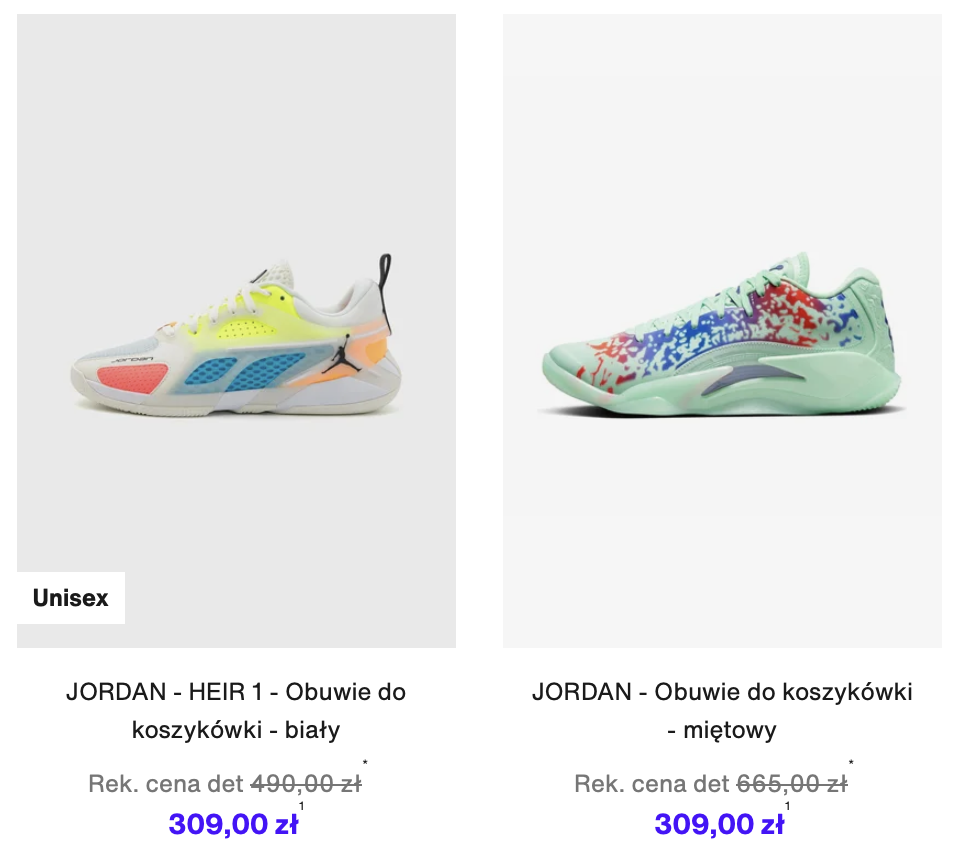Select the 309,00 zł price under mint shoe
The image size is (960, 860).
click(x=719, y=824)
